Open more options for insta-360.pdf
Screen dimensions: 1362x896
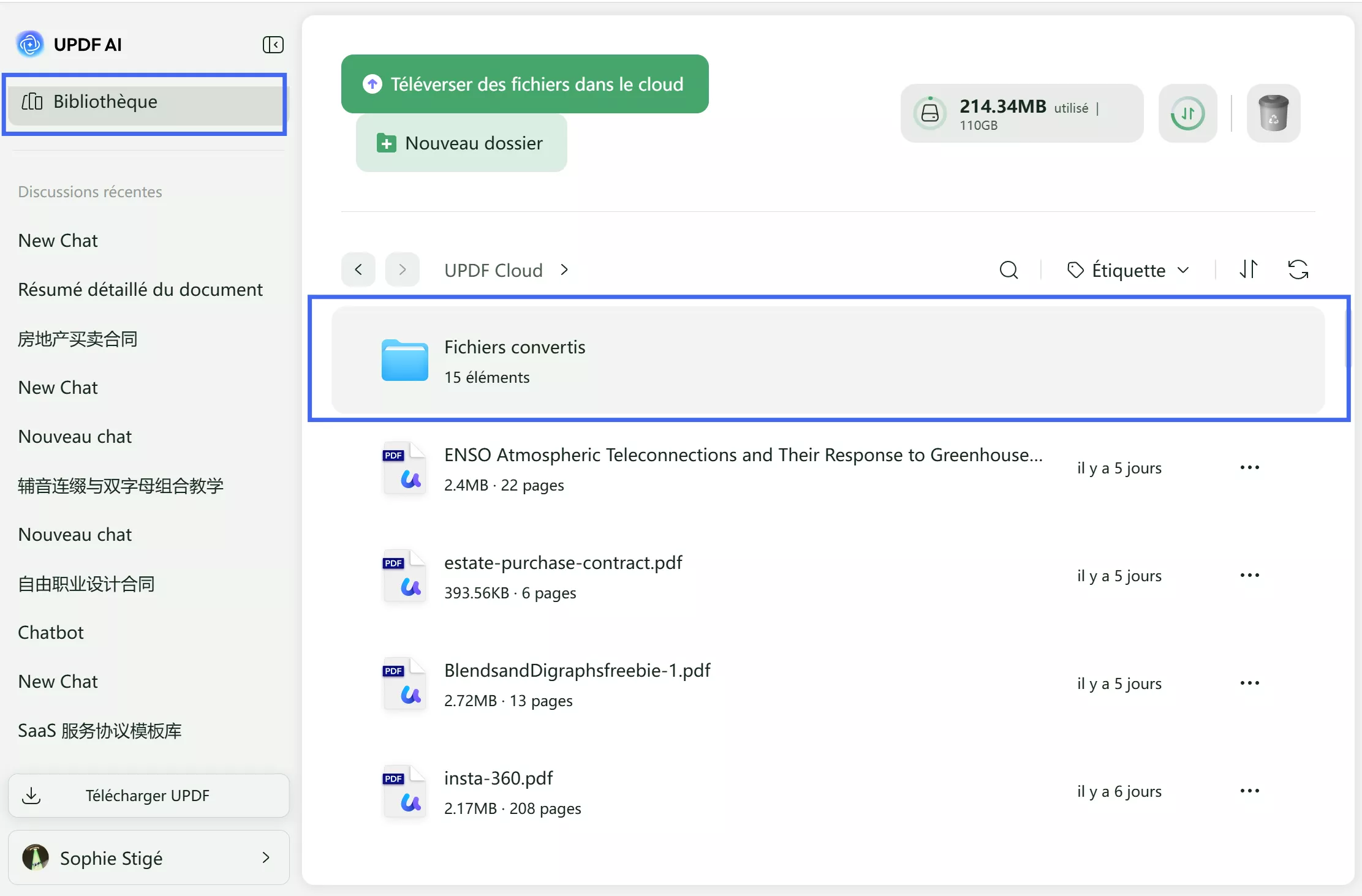[x=1249, y=791]
